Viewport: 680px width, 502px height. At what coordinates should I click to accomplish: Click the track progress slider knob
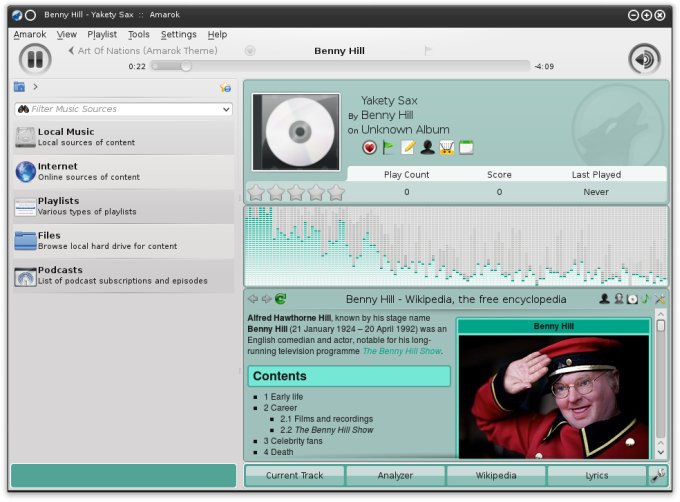tap(186, 66)
